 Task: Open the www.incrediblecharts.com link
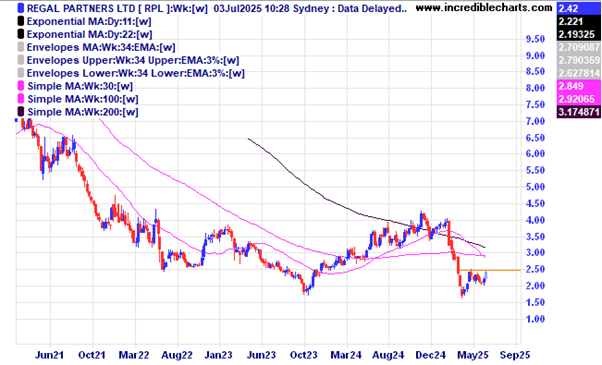pyautogui.click(x=484, y=7)
